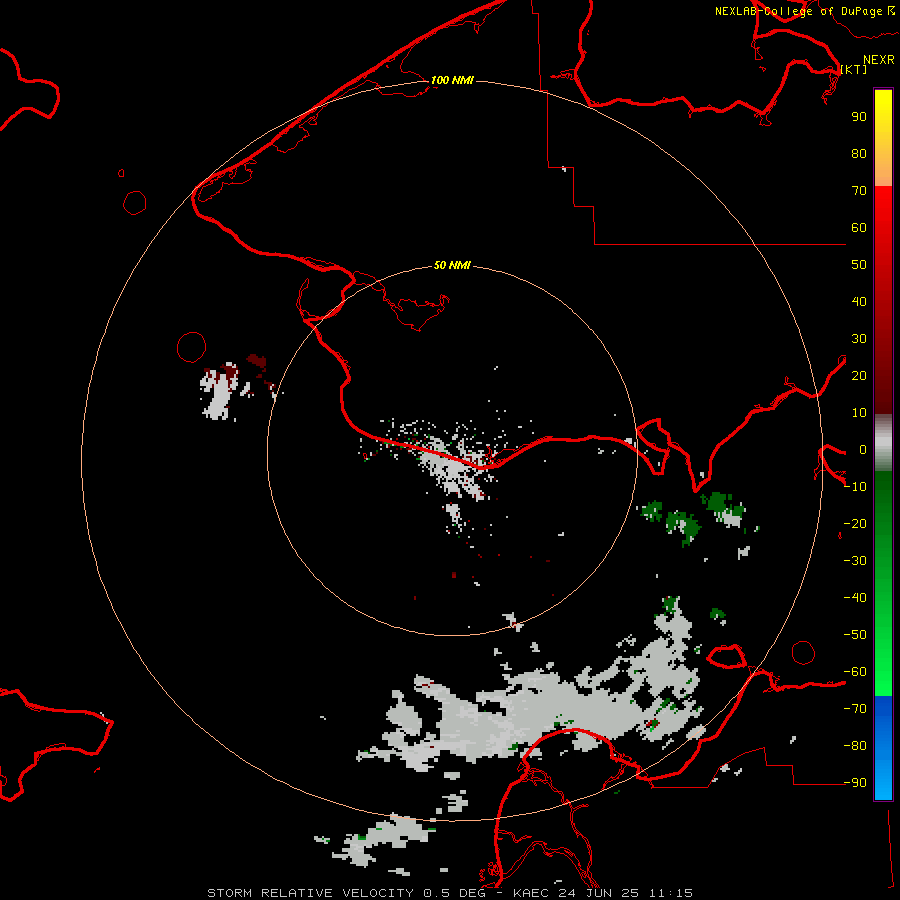Viewport: 900px width, 900px height.
Task: Pick the blue bottom color bar segment
Action: tap(883, 748)
